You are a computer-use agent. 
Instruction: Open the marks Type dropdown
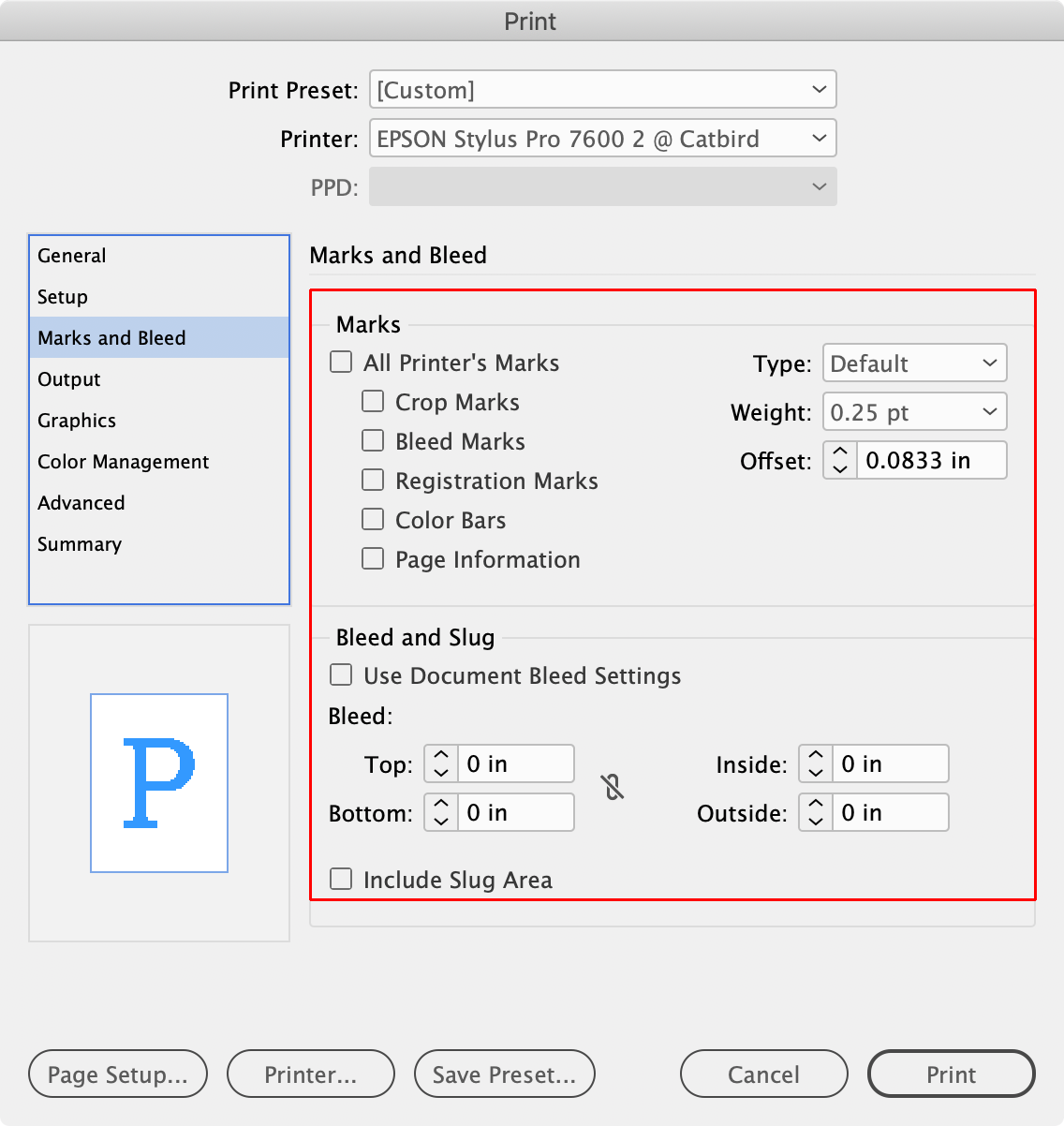coord(914,363)
